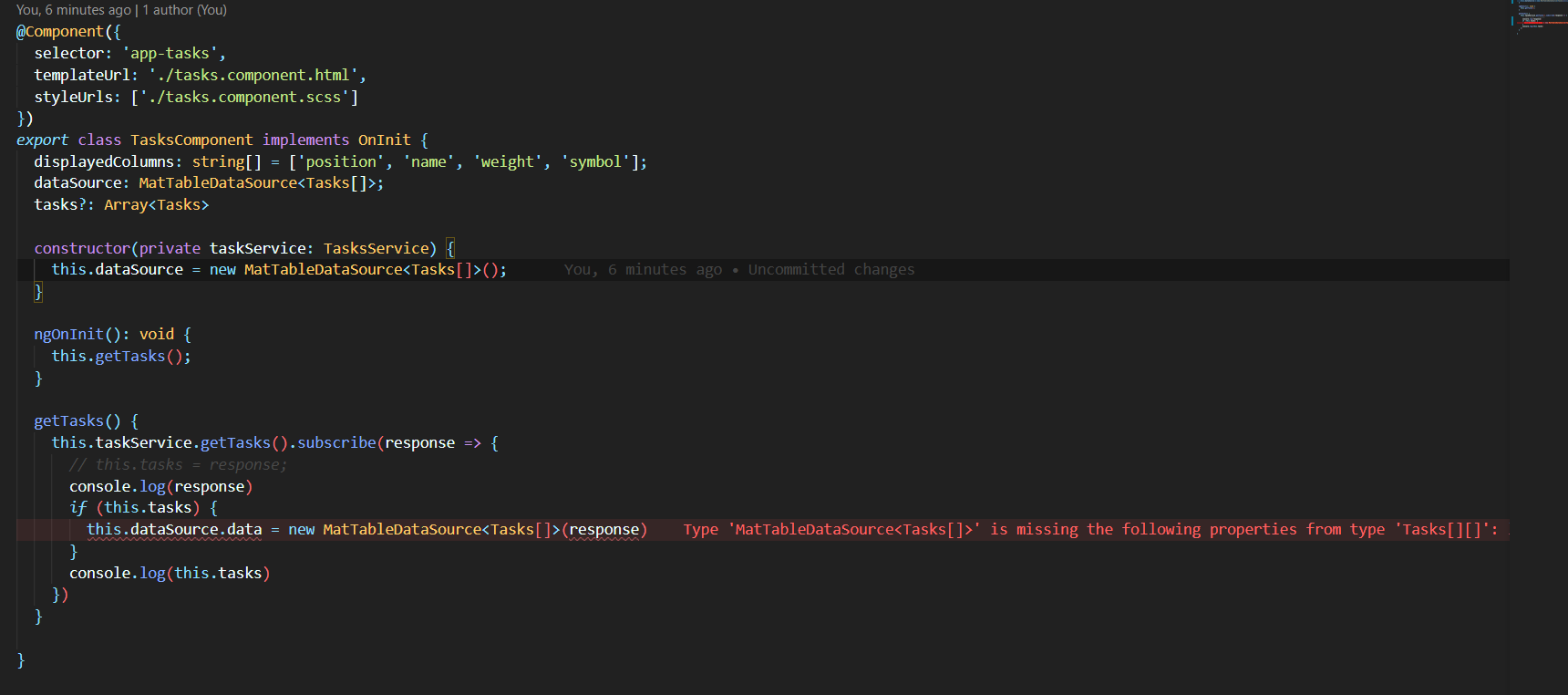Viewport: 1568px width, 695px height.
Task: Click console.log(this.tasks) line
Action: point(170,573)
